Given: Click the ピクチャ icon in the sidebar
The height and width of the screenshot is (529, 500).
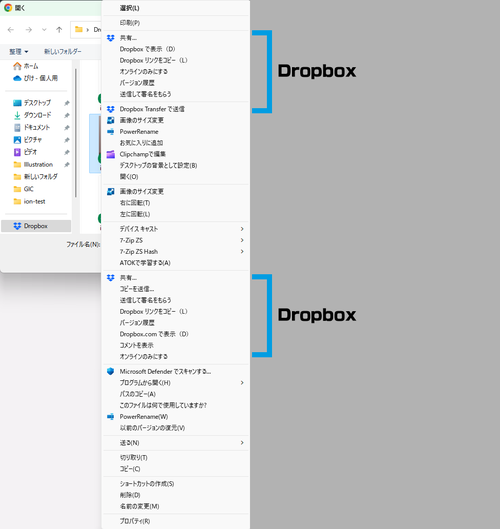Looking at the screenshot, I should [17, 140].
